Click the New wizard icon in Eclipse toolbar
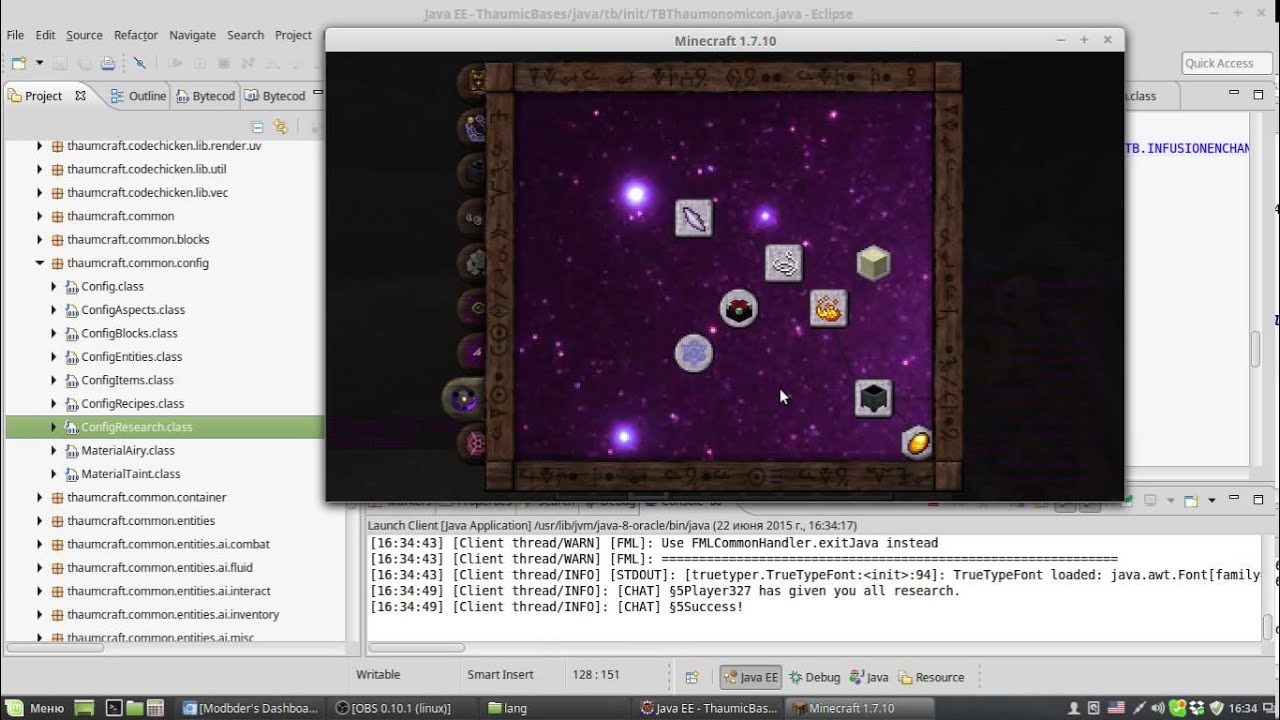The image size is (1280, 720). point(19,63)
